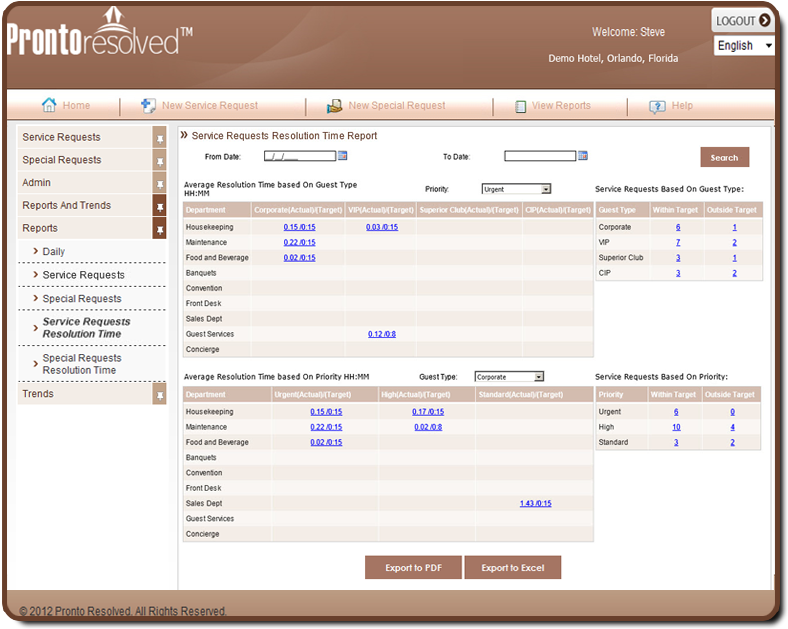Image resolution: width=788 pixels, height=629 pixels.
Task: Open Maintenance High 0.02/0.8 link
Action: [428, 427]
